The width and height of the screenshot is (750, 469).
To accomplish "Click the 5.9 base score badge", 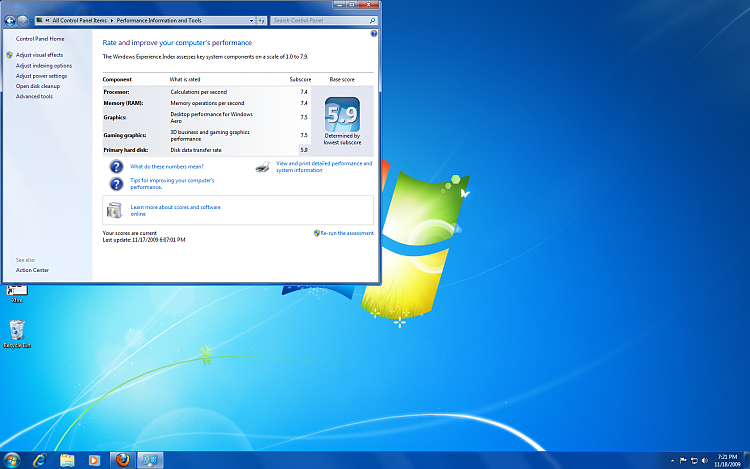I will [342, 114].
